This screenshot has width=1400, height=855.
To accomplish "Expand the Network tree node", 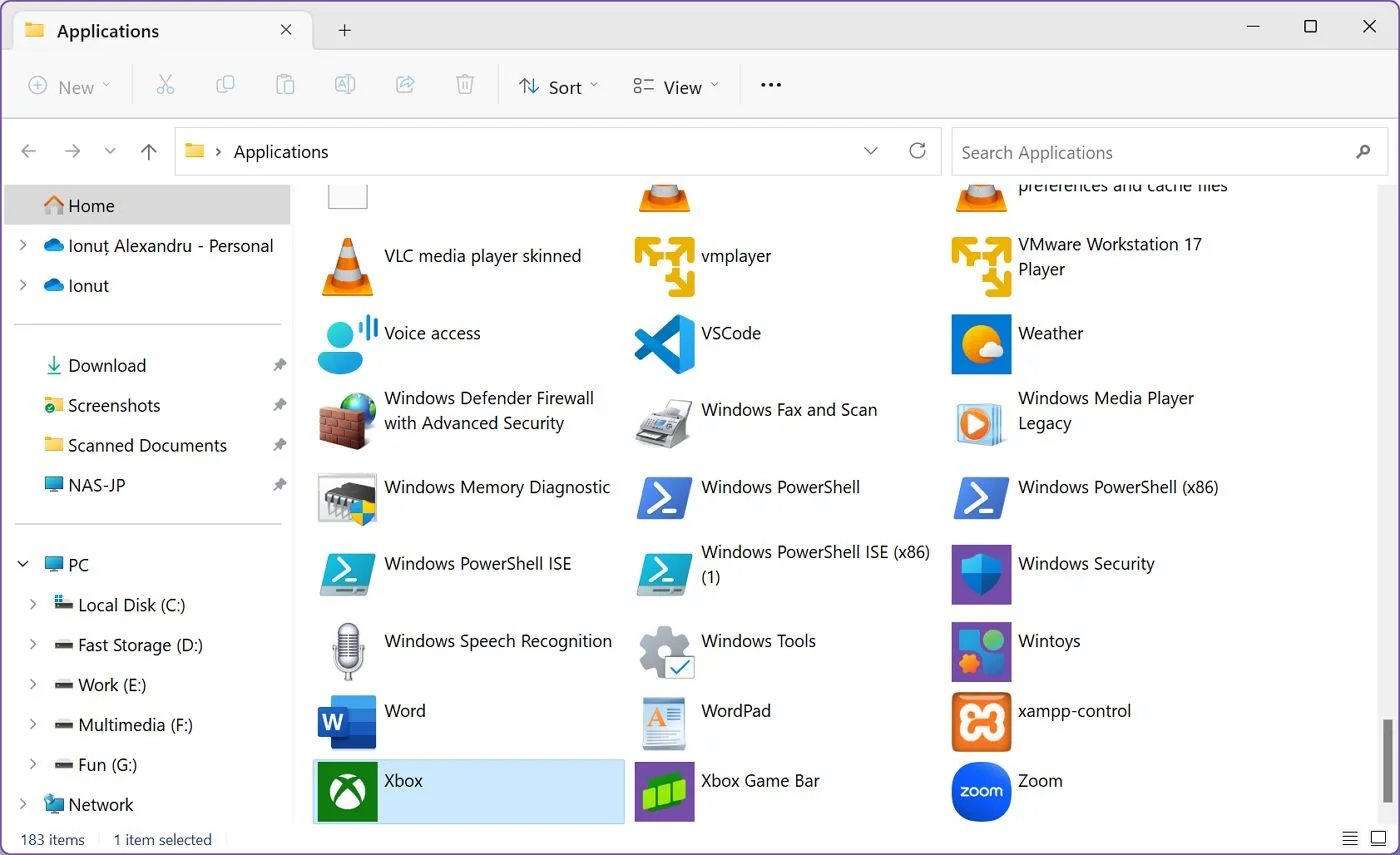I will (x=23, y=804).
